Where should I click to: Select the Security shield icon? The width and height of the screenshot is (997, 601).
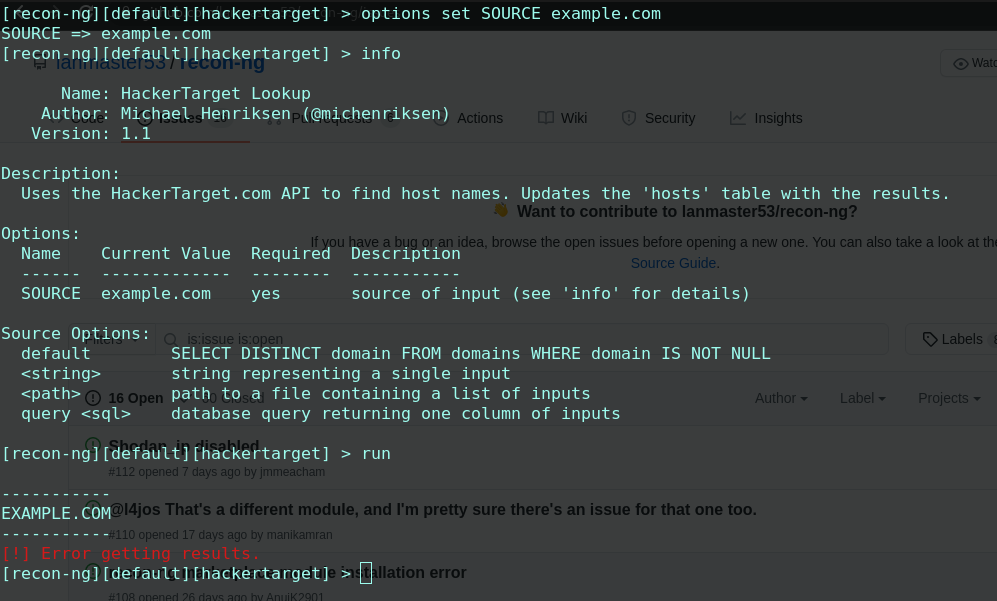[627, 117]
